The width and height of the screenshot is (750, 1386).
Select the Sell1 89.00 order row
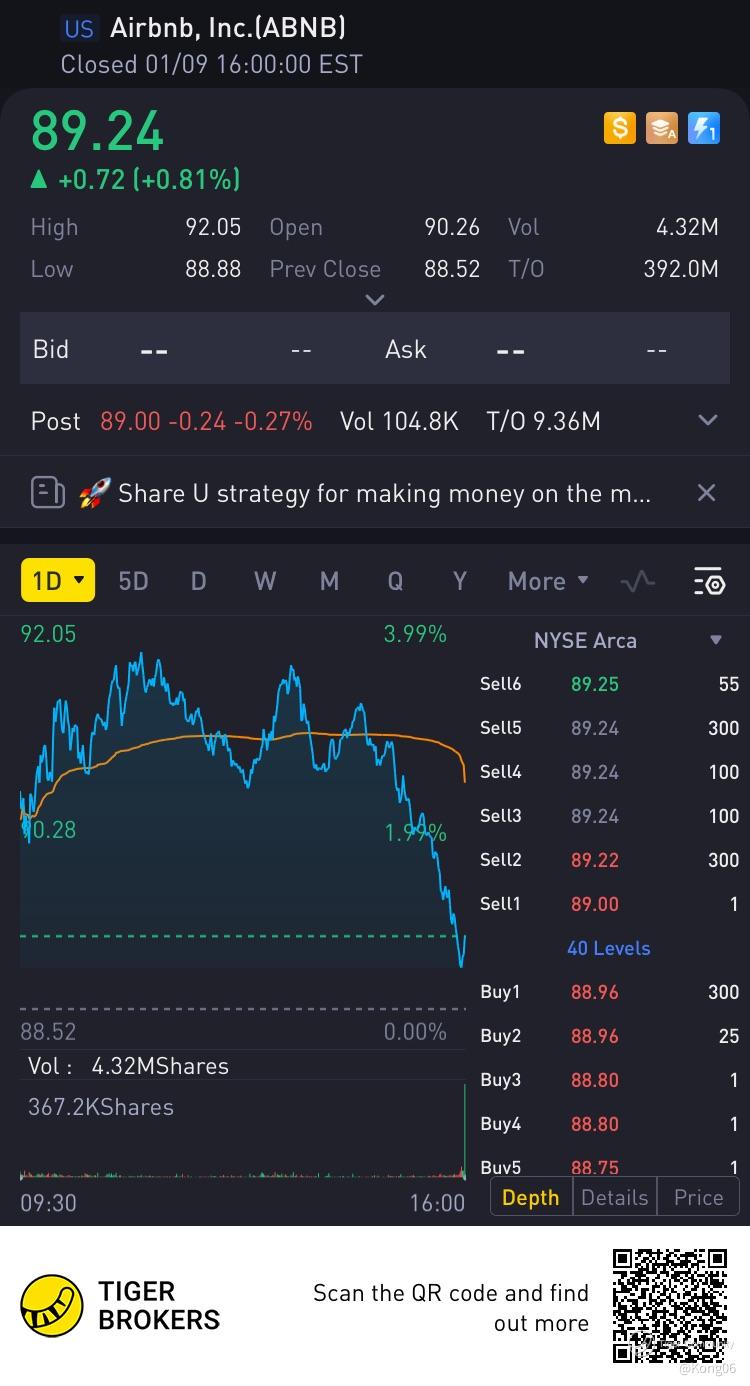[x=610, y=904]
